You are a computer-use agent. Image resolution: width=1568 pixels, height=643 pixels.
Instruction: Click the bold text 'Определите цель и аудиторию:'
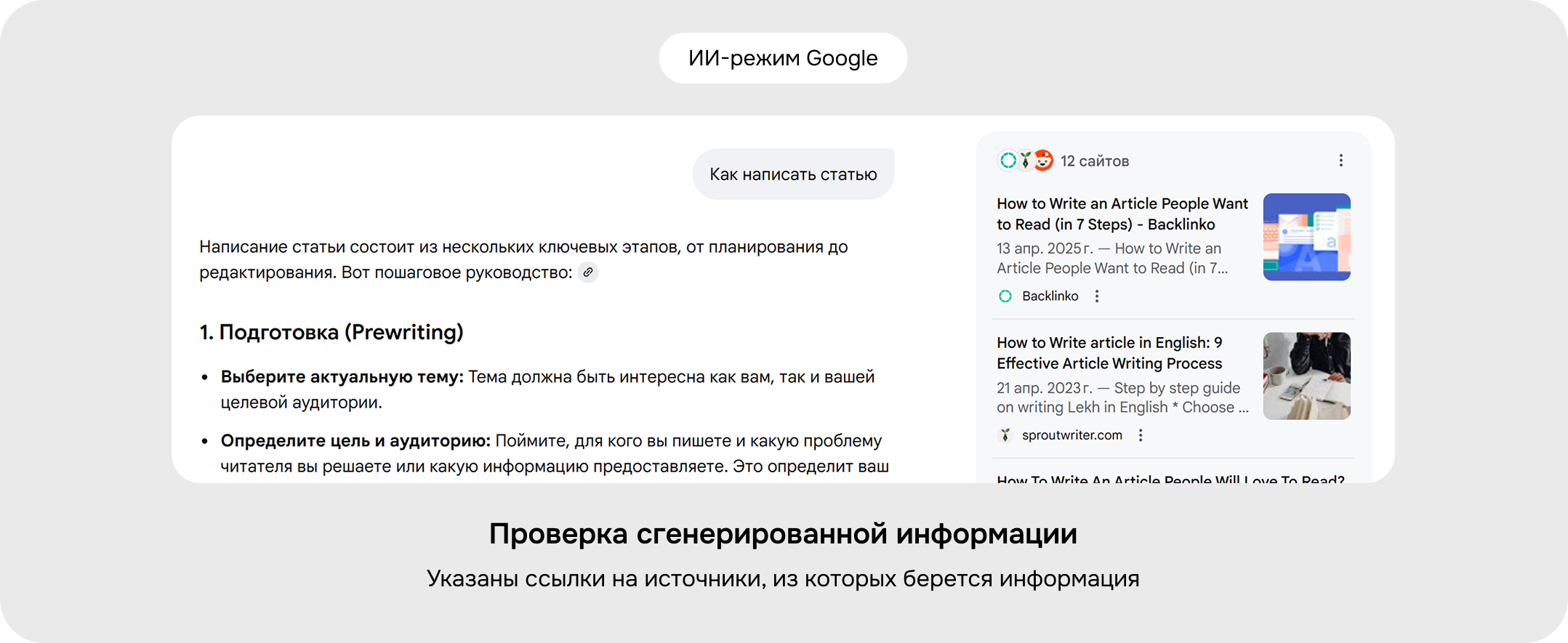[356, 441]
